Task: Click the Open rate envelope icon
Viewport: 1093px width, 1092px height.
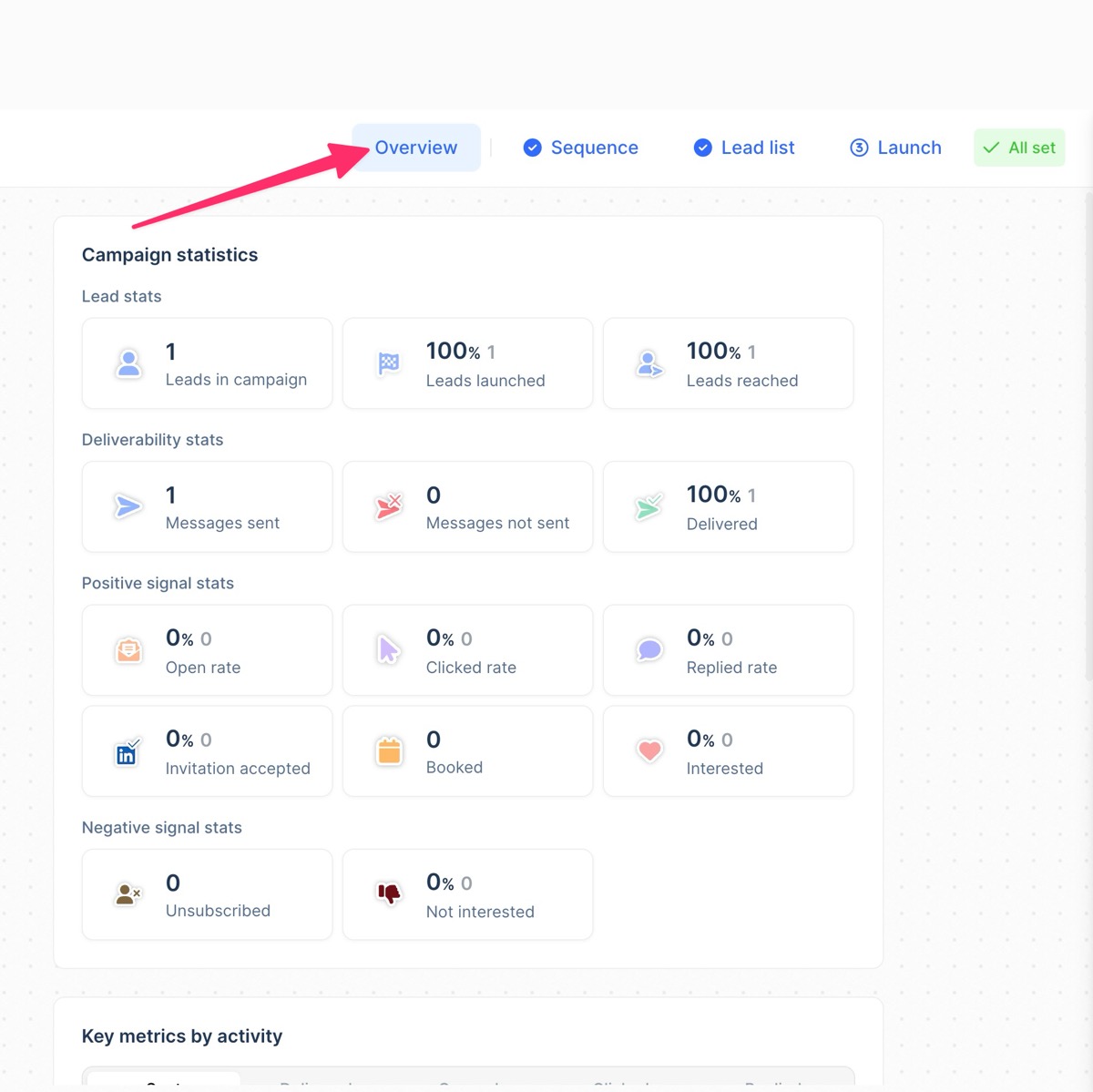Action: click(129, 650)
